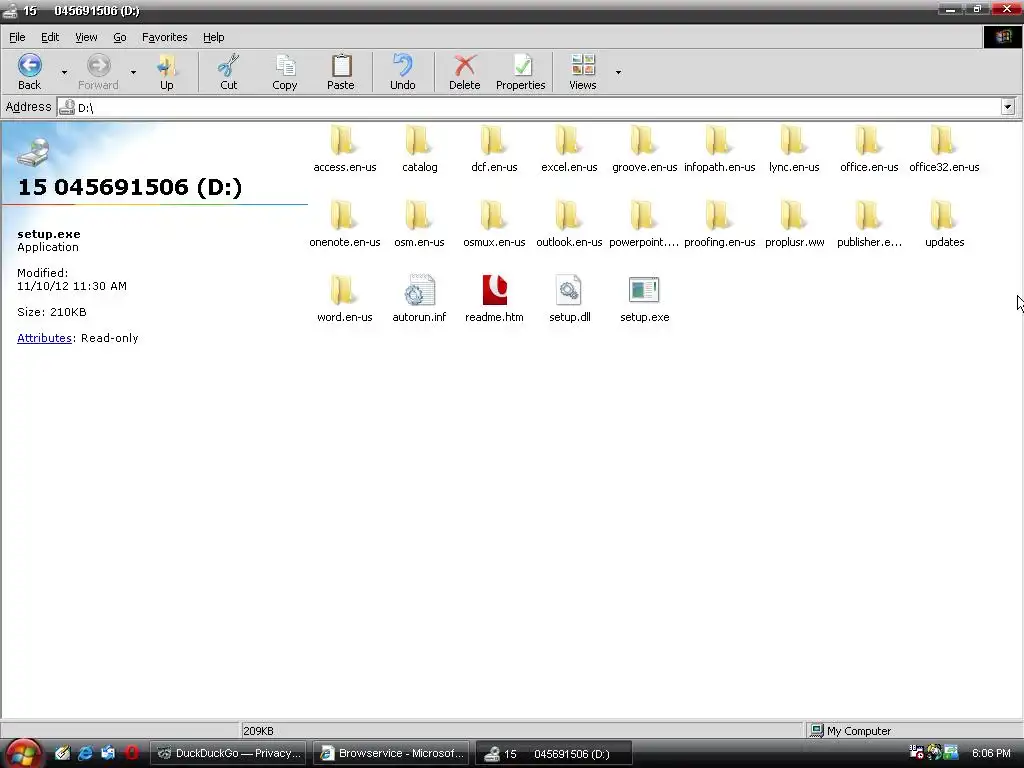The height and width of the screenshot is (768, 1024).
Task: Expand the address bar dropdown
Action: (x=1008, y=107)
